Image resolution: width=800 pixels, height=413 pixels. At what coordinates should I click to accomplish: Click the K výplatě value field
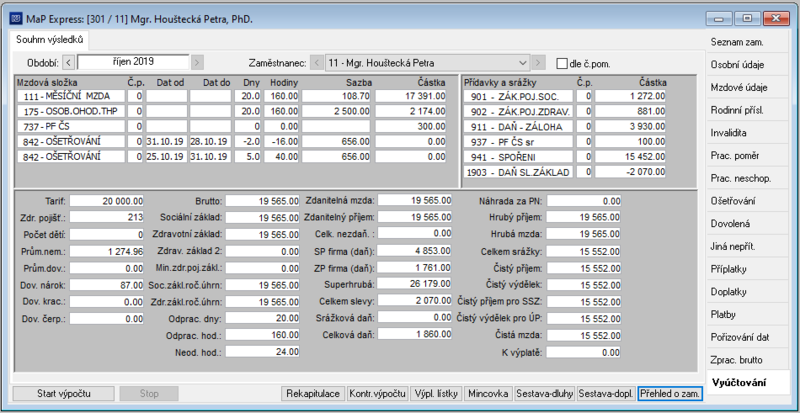(584, 352)
